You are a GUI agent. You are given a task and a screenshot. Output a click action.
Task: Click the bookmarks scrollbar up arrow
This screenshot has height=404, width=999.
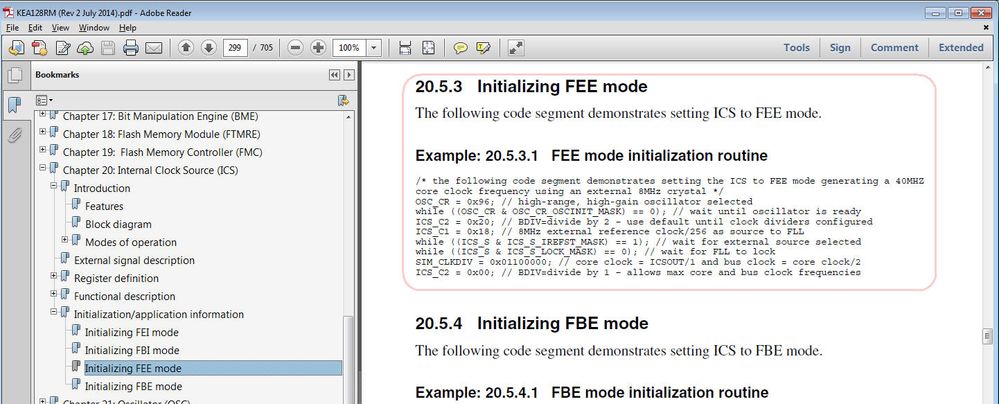pyautogui.click(x=349, y=117)
